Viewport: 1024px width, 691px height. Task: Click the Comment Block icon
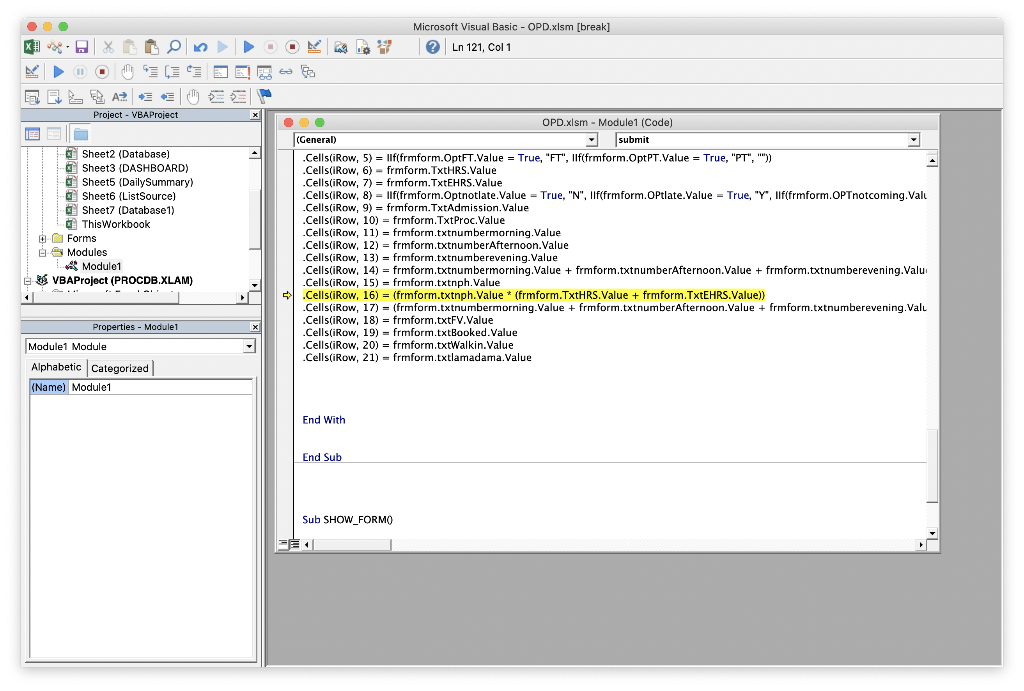[x=216, y=97]
